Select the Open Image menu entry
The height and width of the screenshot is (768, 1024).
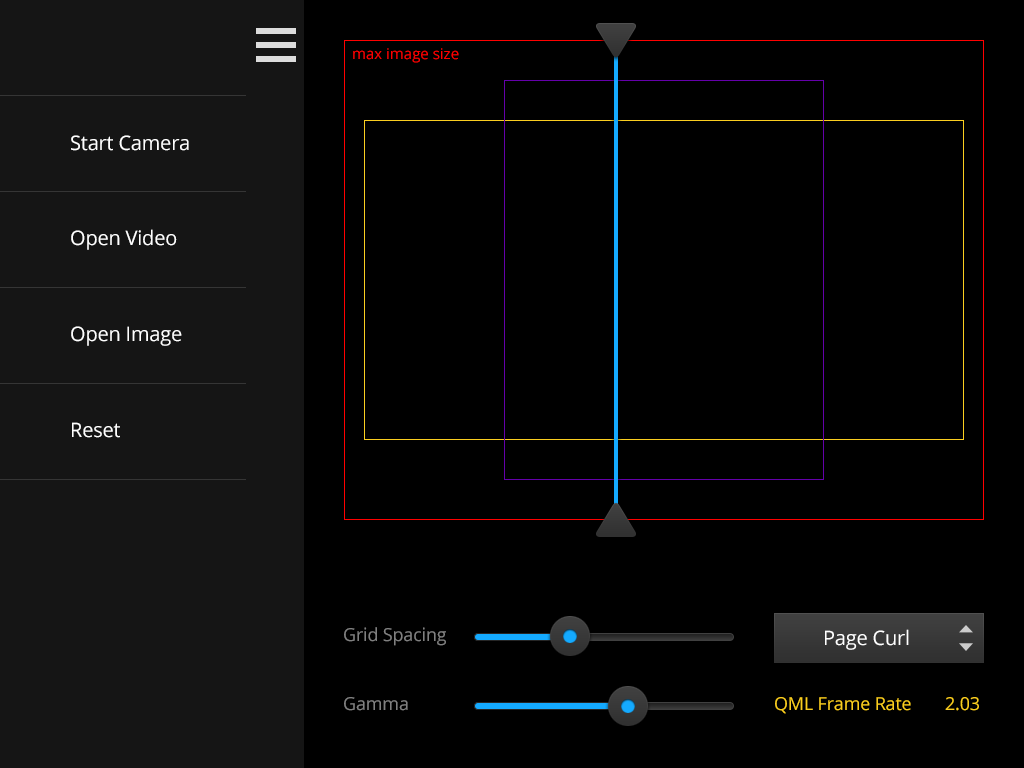click(126, 335)
